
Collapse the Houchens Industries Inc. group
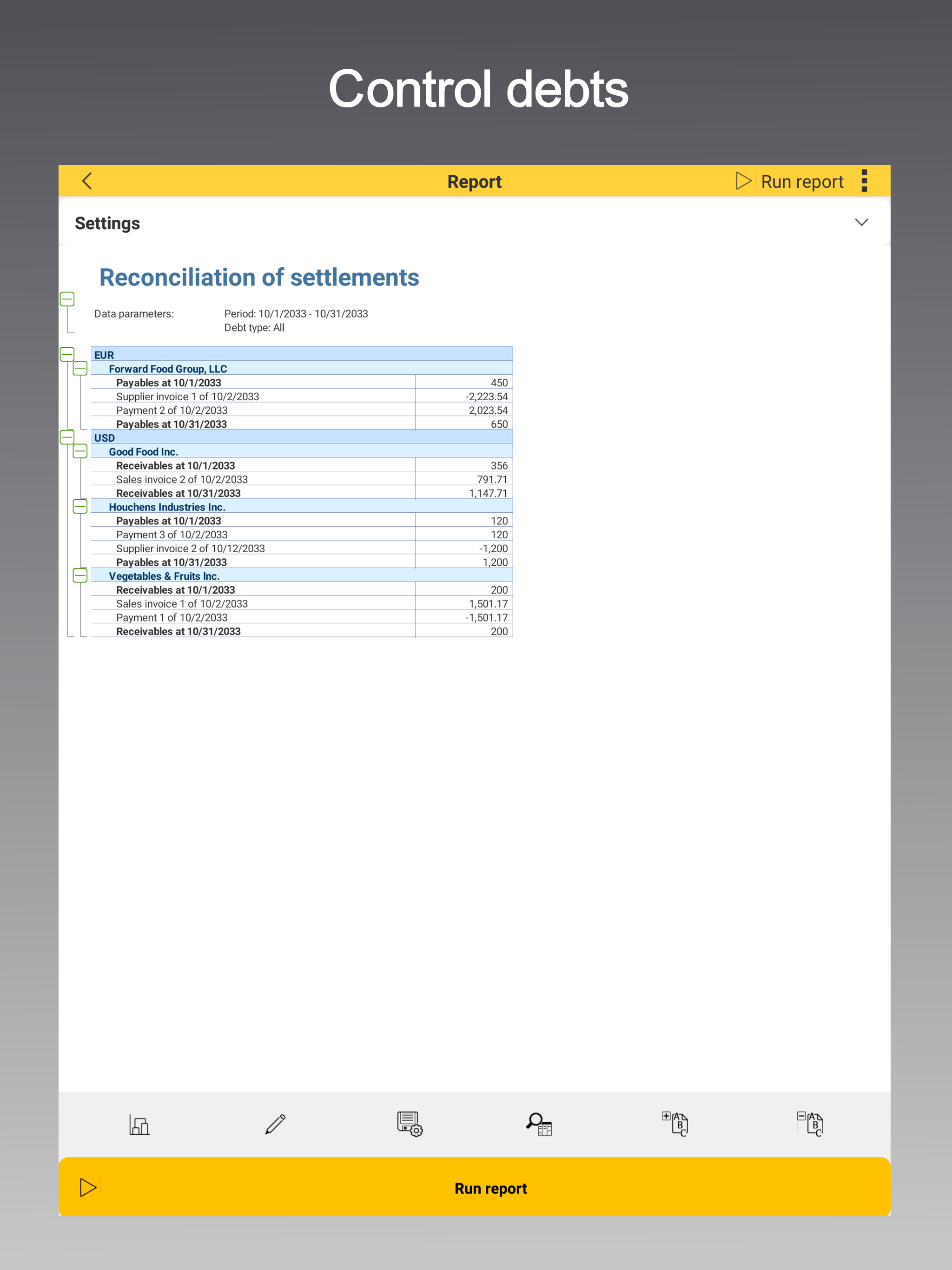(80, 506)
